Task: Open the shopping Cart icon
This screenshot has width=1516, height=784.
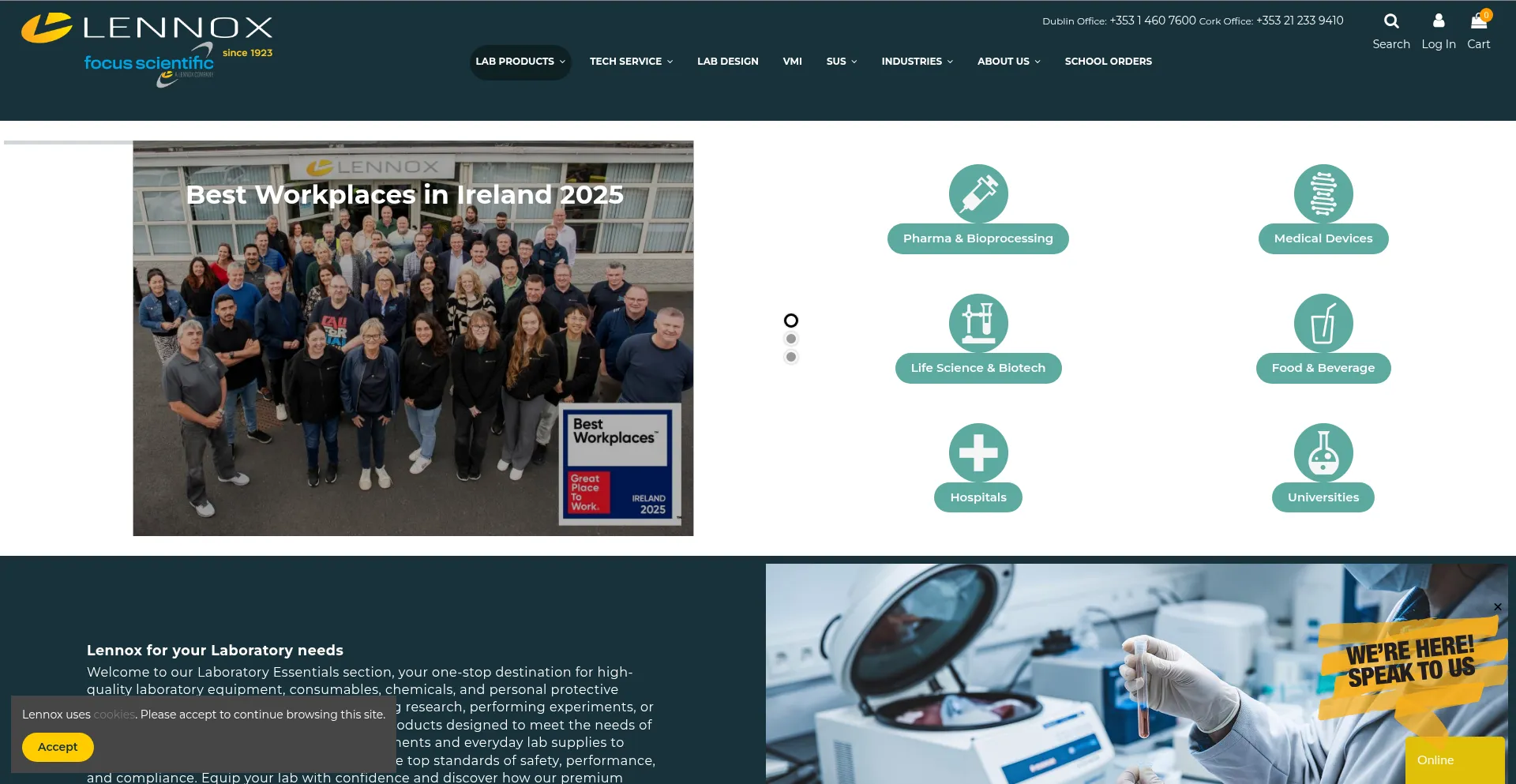Action: [x=1478, y=21]
